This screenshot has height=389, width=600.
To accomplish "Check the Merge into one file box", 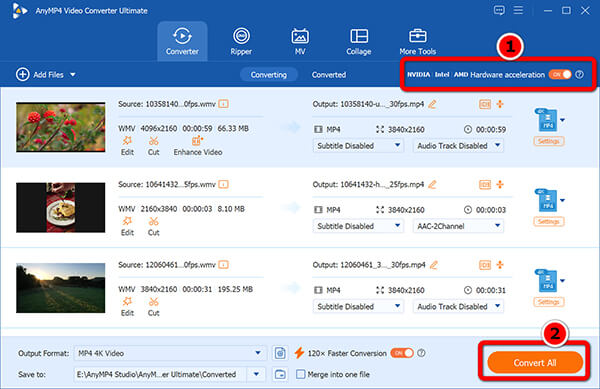I will pos(301,374).
